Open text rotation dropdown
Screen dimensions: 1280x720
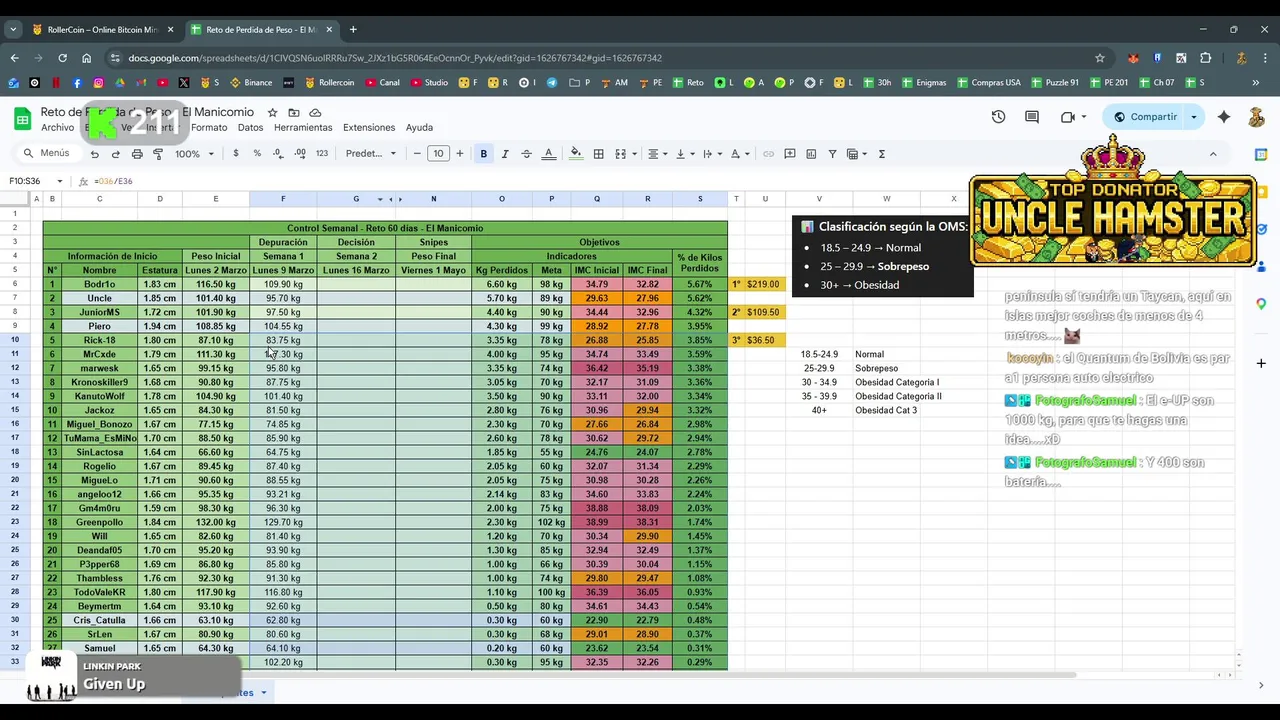tap(739, 154)
